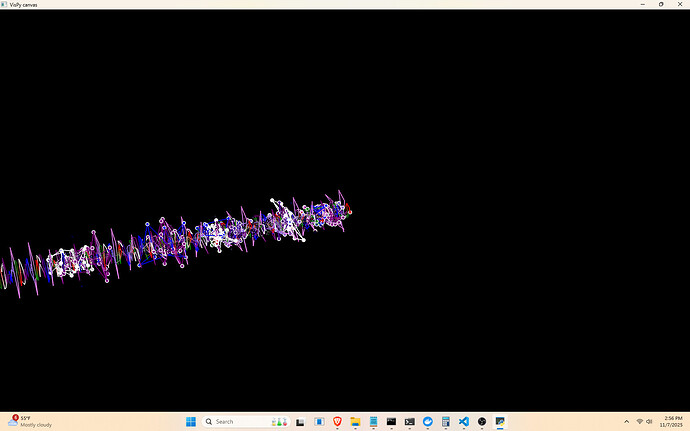Launch Brave browser from the taskbar

point(337,422)
